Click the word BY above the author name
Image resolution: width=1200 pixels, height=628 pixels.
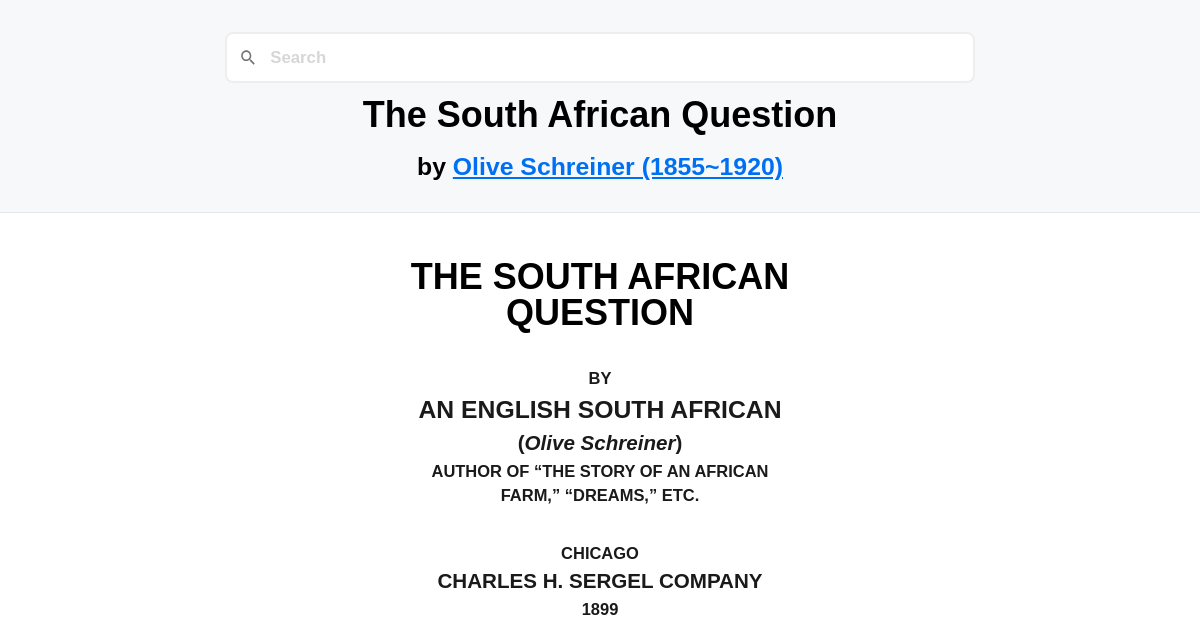click(x=599, y=378)
